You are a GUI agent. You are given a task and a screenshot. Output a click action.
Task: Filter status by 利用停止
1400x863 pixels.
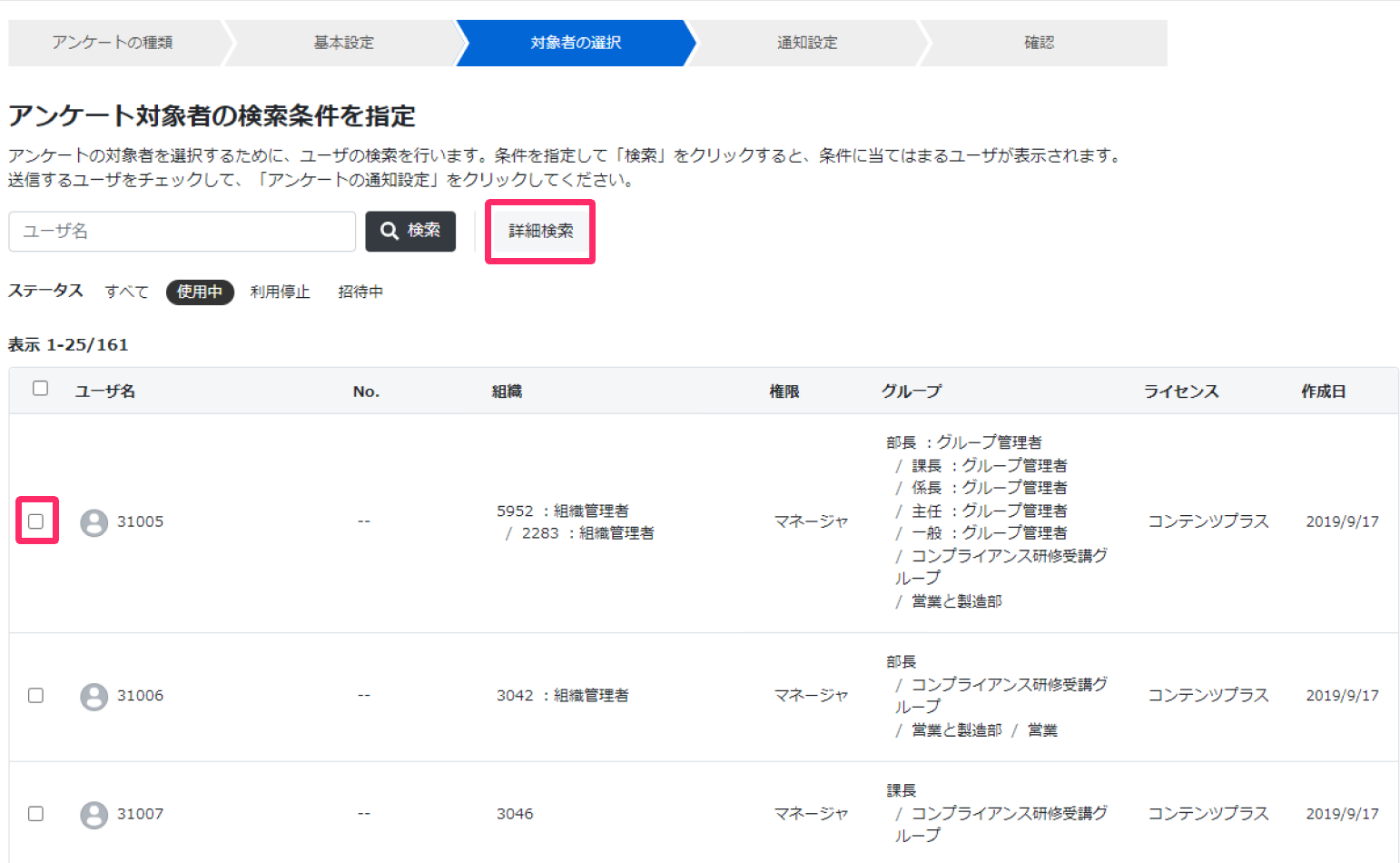[280, 292]
